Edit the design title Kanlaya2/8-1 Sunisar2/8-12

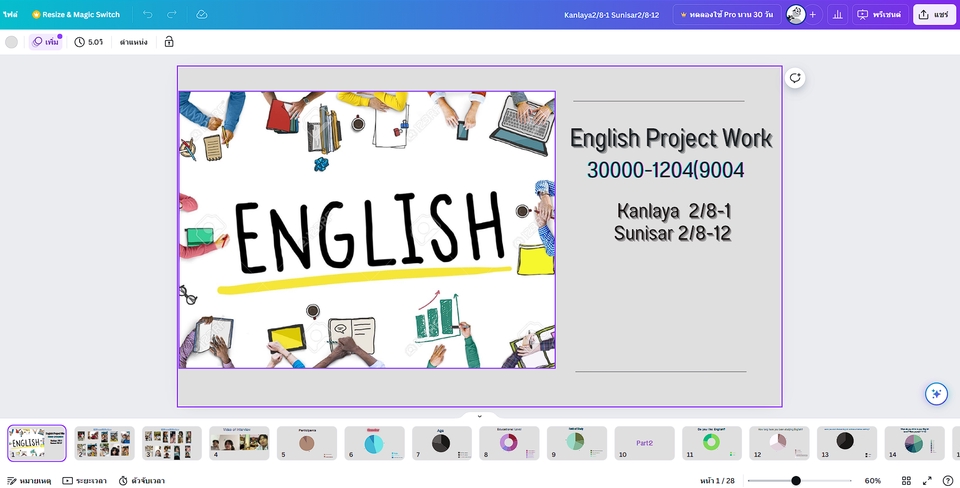tap(611, 15)
